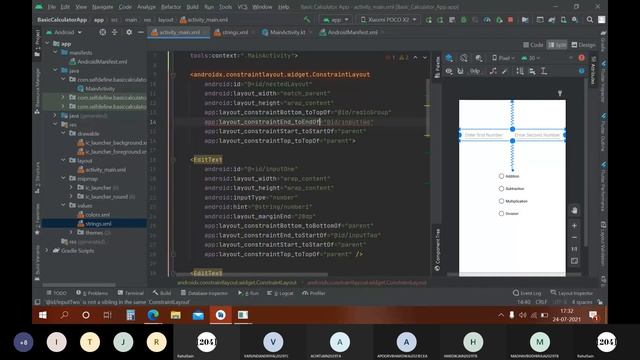Open the Refactor menu

171,7
